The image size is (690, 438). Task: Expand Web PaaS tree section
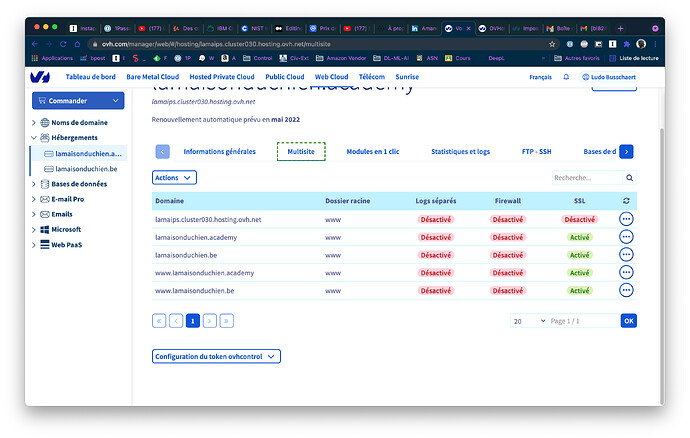tap(34, 245)
